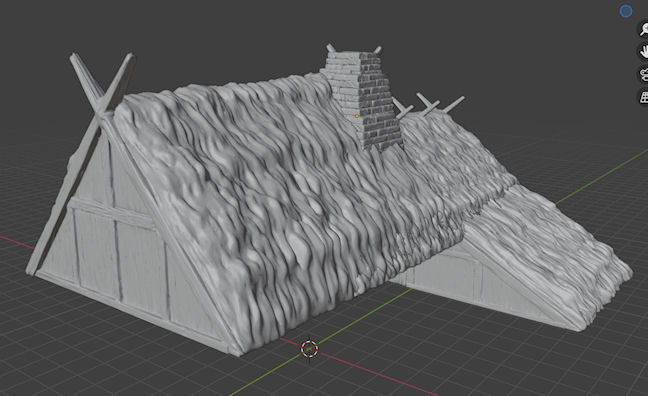Click the red-white 3D cursor on the grid
This screenshot has width=648, height=396.
tap(310, 348)
